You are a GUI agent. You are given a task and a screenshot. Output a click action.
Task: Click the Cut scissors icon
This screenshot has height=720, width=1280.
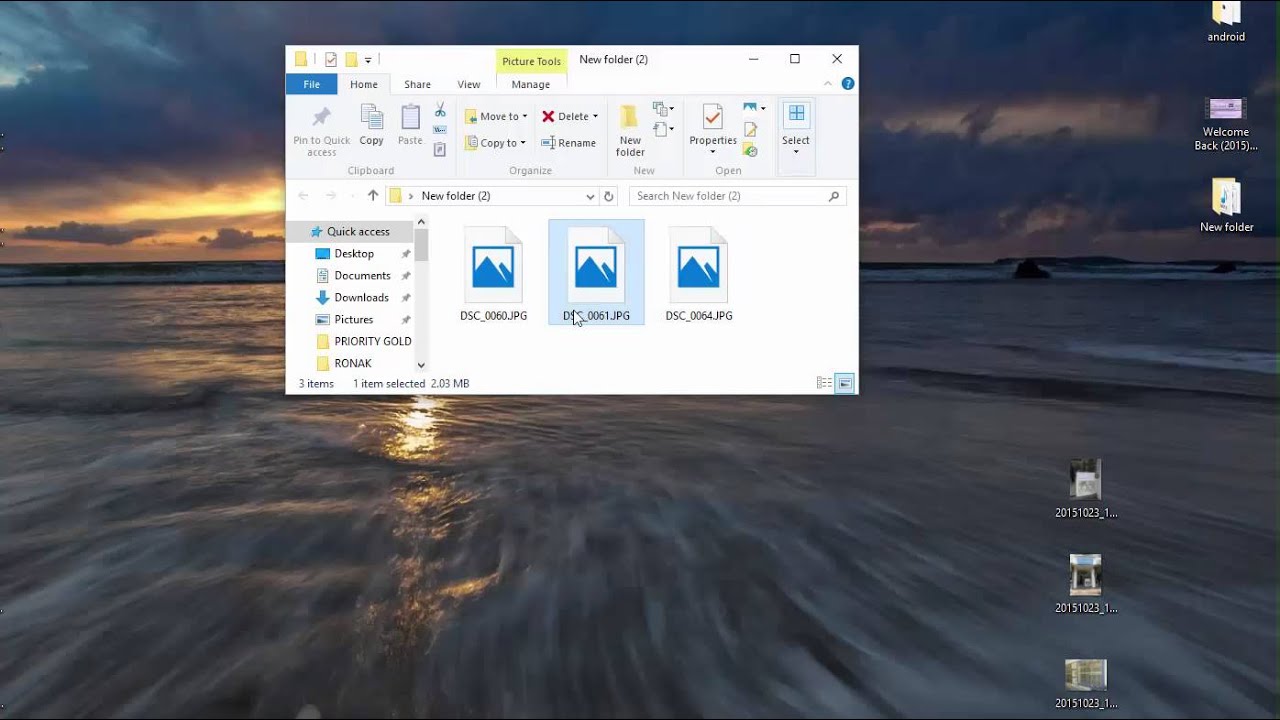440,110
